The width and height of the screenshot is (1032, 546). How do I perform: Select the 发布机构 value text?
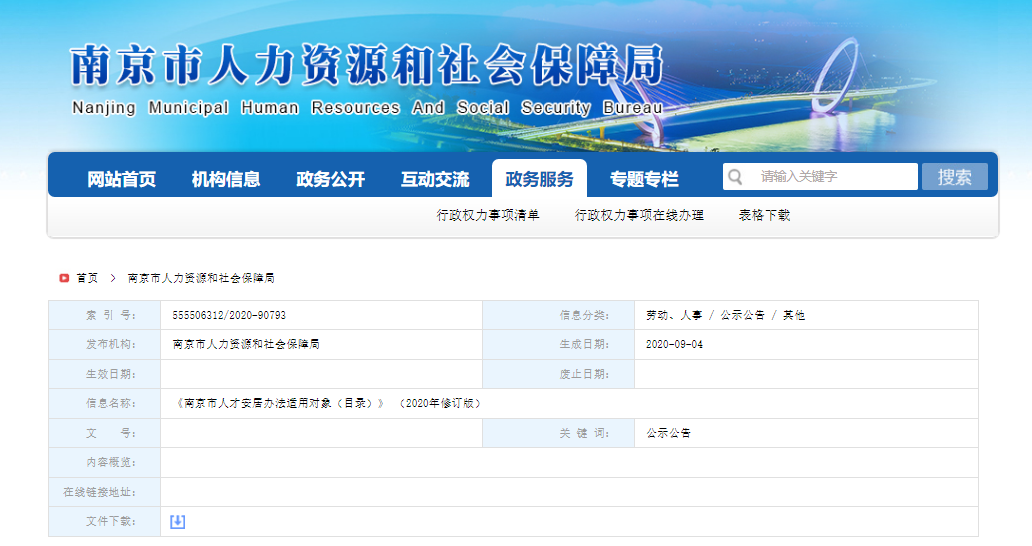(246, 344)
